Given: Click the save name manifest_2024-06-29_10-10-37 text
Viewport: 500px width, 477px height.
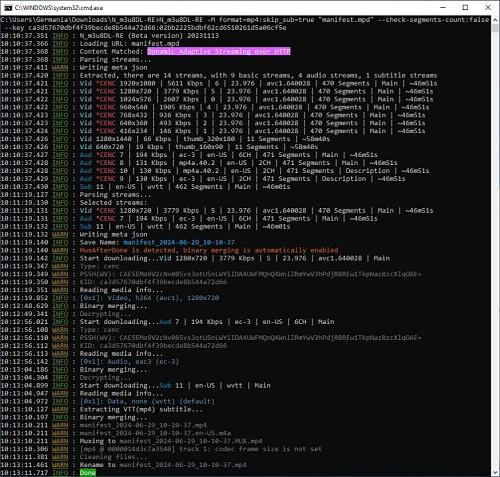Looking at the screenshot, I should tap(179, 242).
